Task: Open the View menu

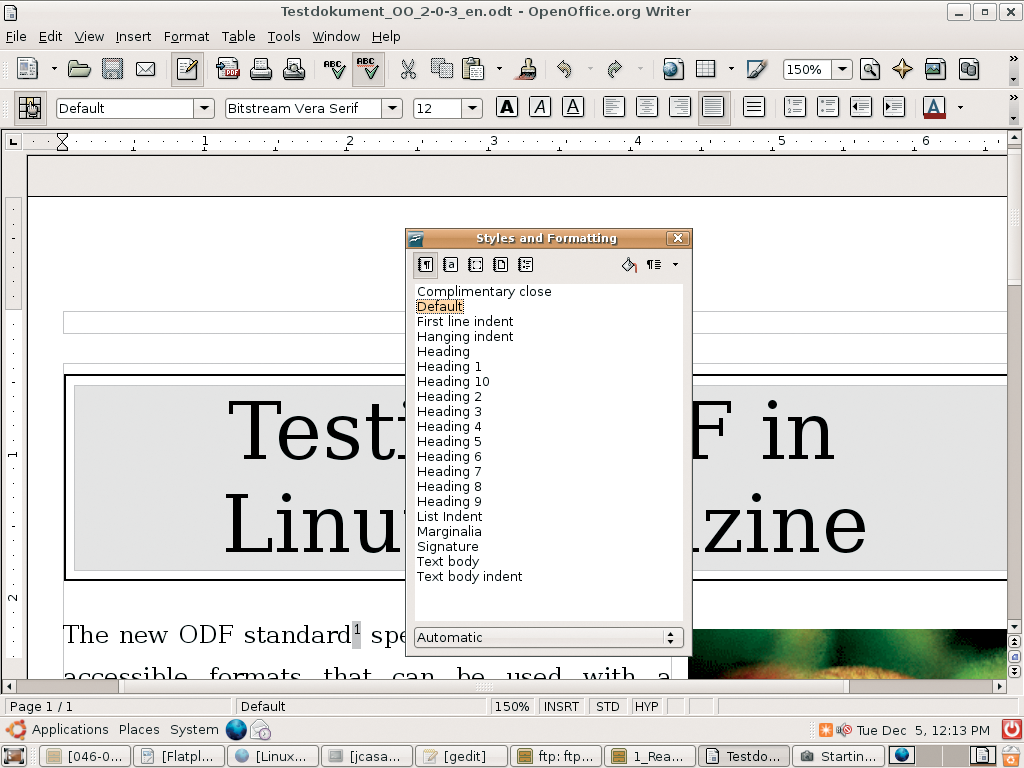Action: point(89,37)
